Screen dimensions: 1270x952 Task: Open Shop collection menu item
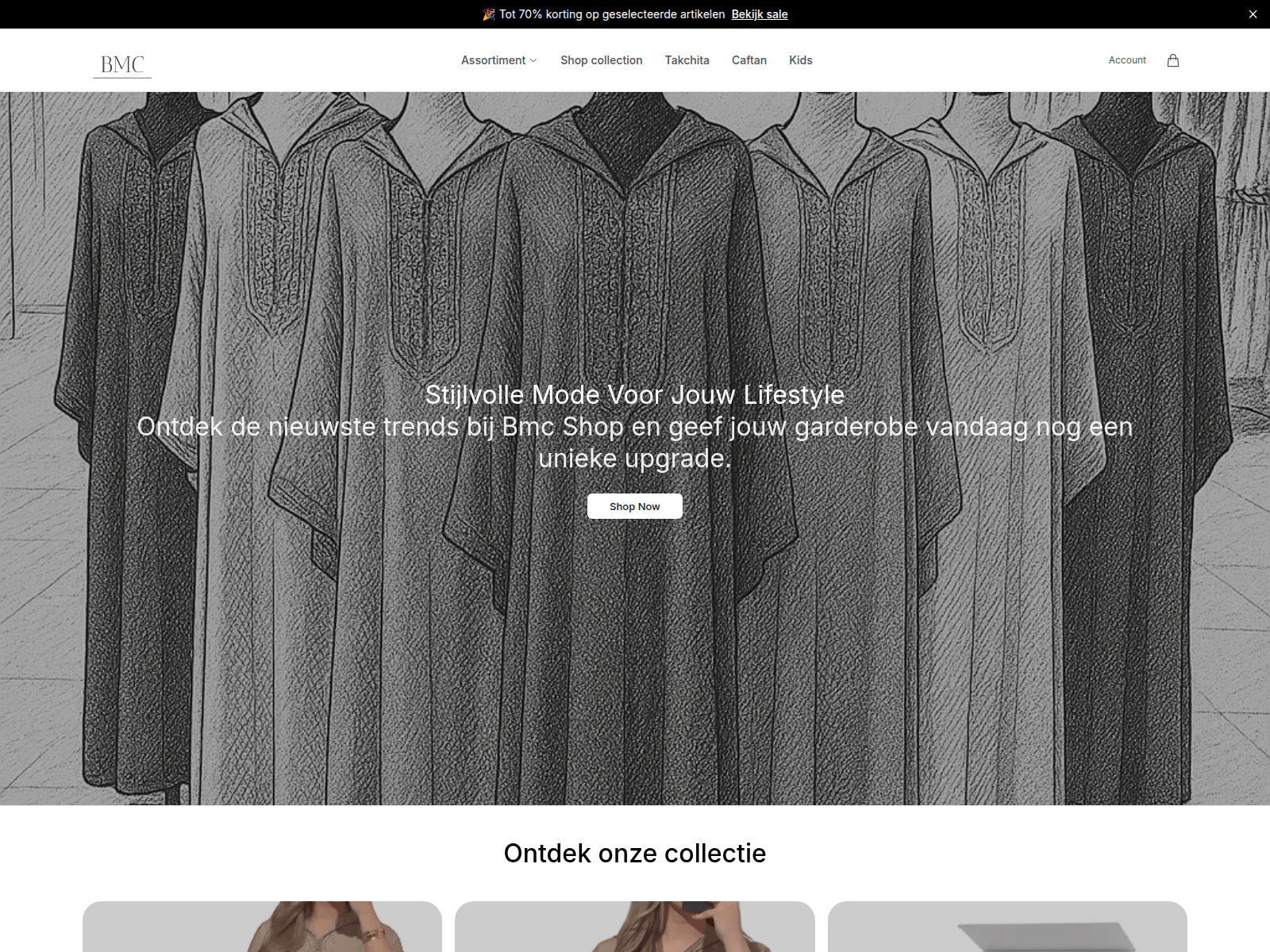602,60
